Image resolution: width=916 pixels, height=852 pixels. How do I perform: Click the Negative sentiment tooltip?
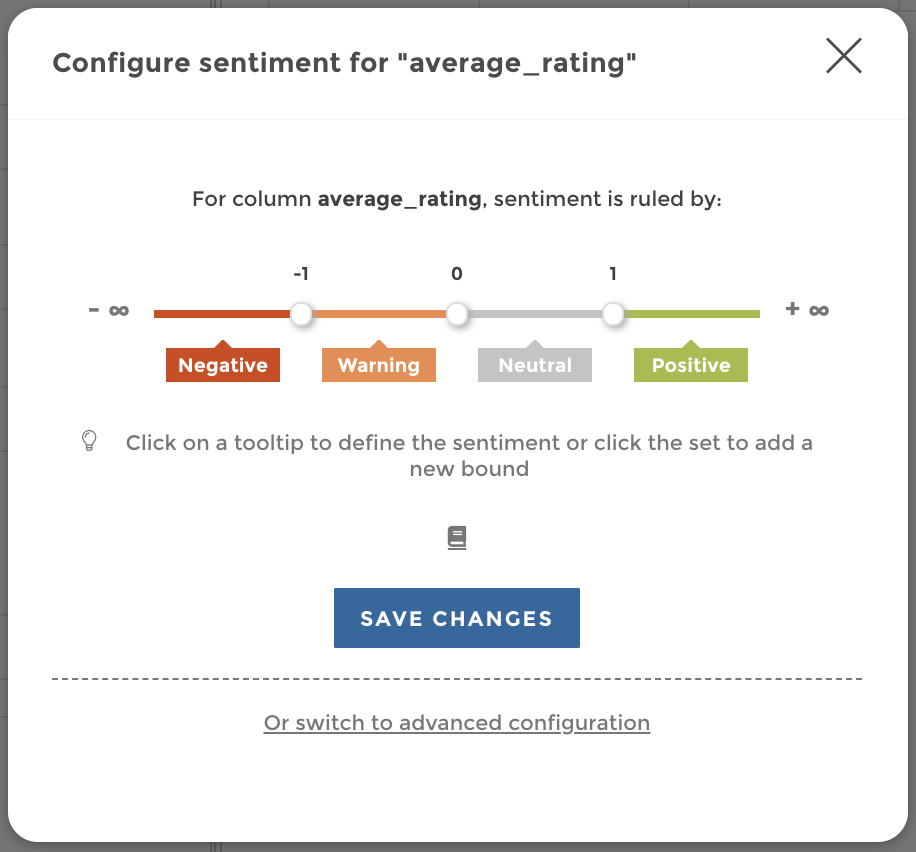pos(223,365)
